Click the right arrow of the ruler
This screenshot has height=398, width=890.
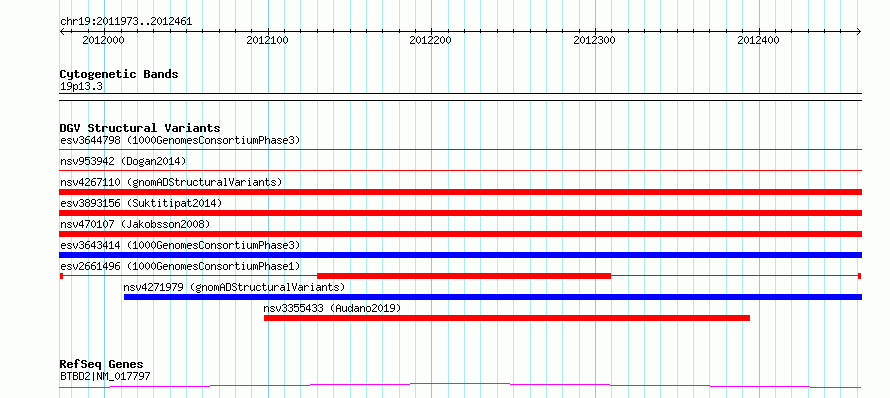pyautogui.click(x=859, y=32)
